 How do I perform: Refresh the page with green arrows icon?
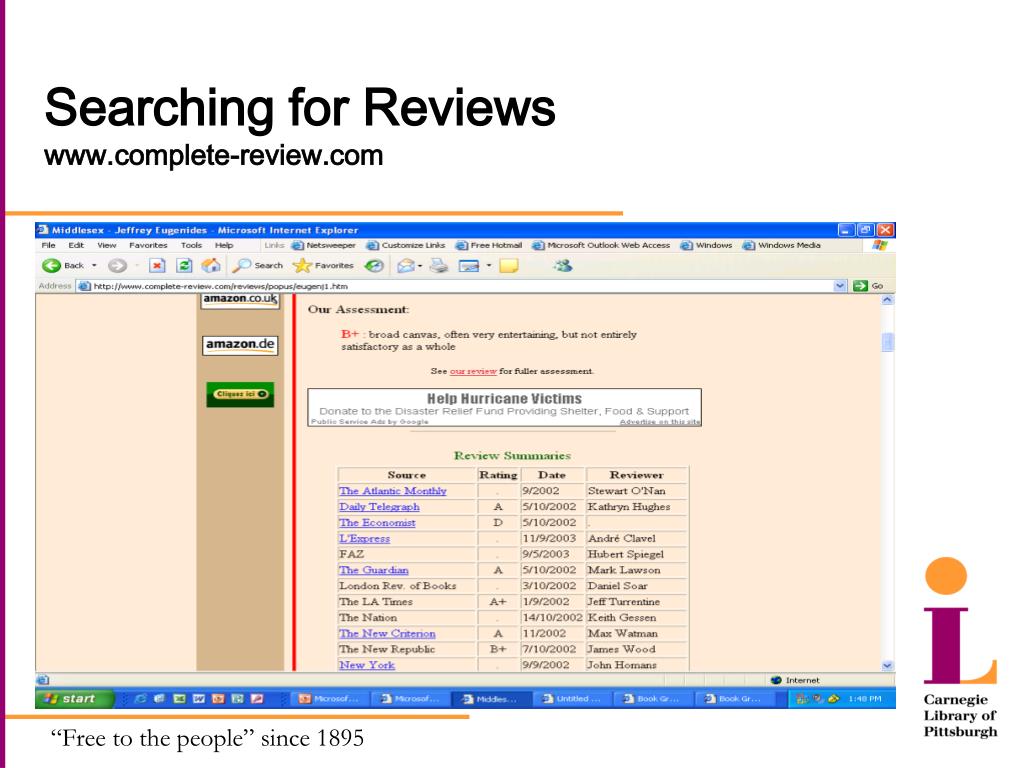pos(184,265)
